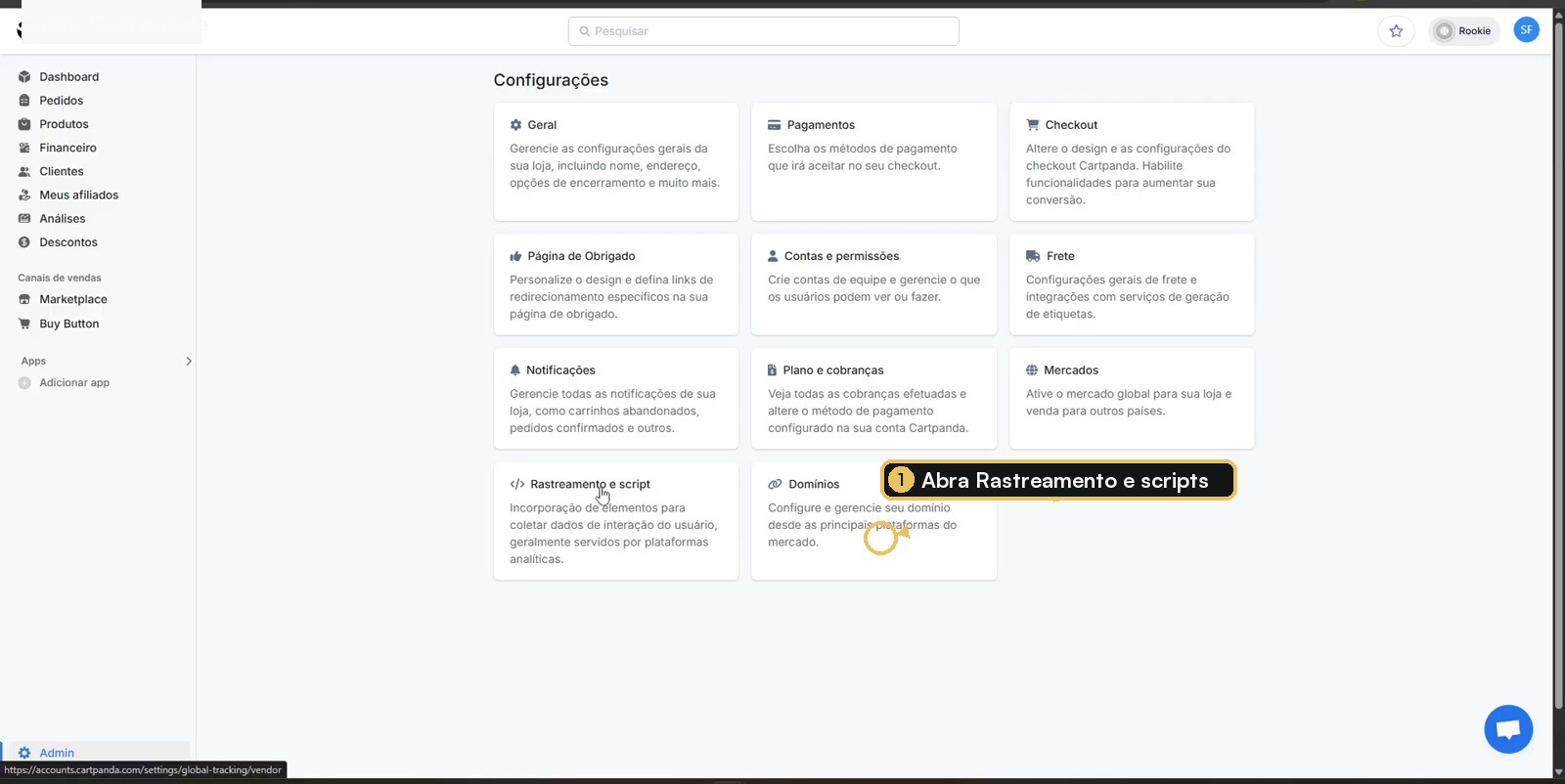This screenshot has height=784, width=1565.
Task: Click the Configurações page heading
Action: tap(551, 80)
